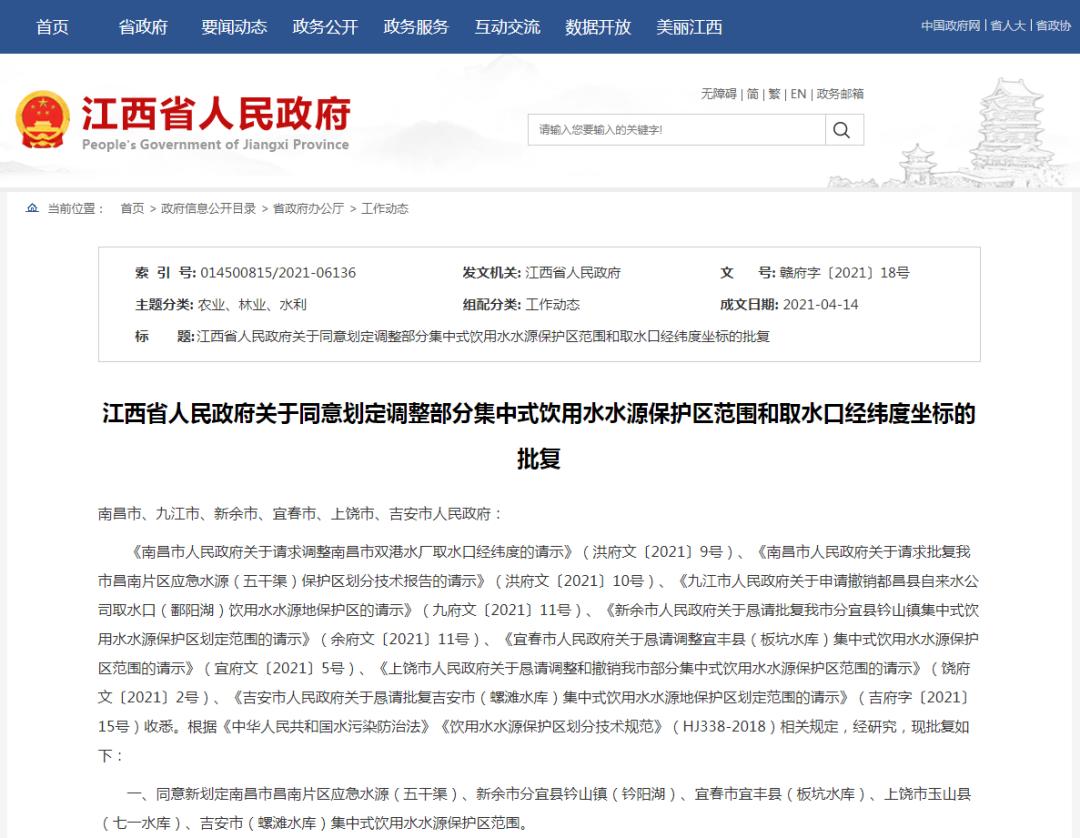Open the 省人大 link
Viewport: 1080px width, 838px height.
pos(1008,26)
